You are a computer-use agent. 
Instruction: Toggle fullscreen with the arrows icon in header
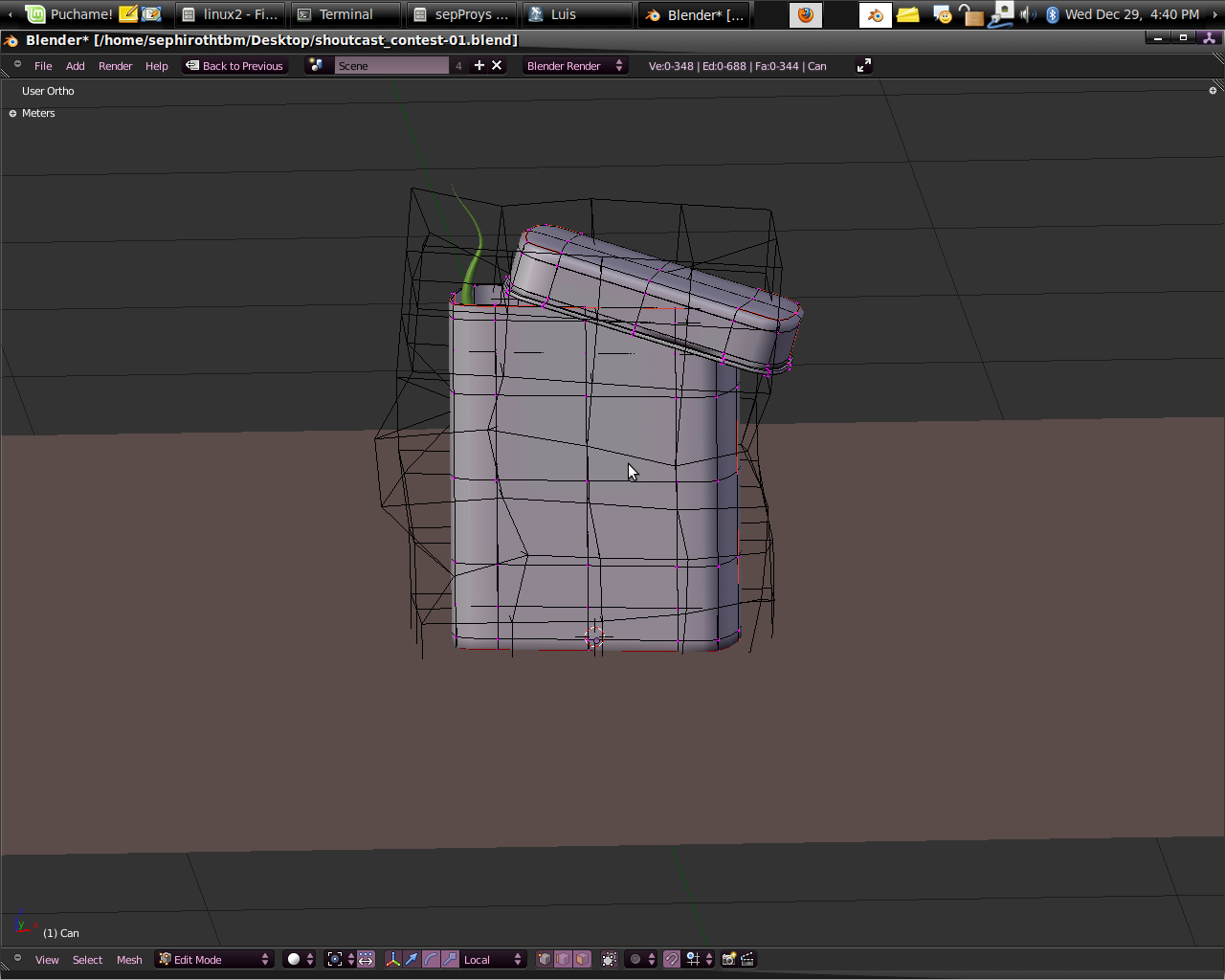coord(863,65)
